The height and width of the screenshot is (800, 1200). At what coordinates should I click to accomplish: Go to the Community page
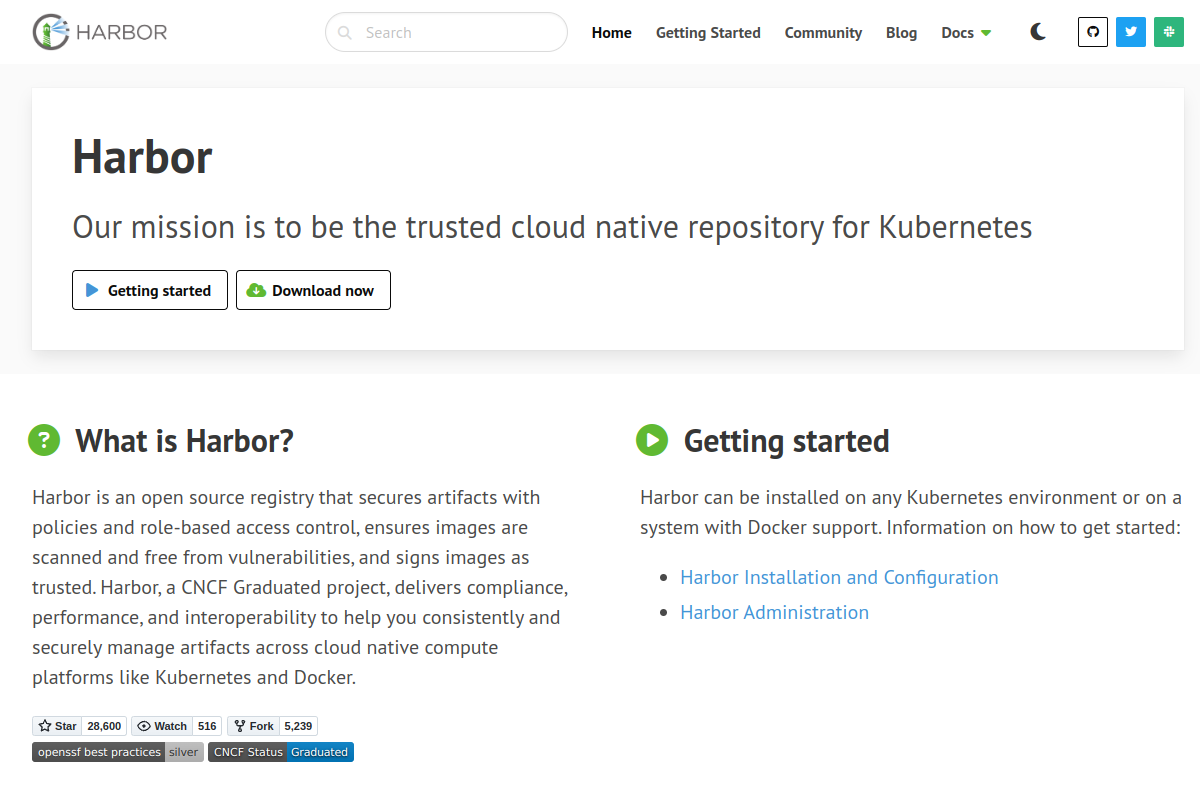click(823, 33)
